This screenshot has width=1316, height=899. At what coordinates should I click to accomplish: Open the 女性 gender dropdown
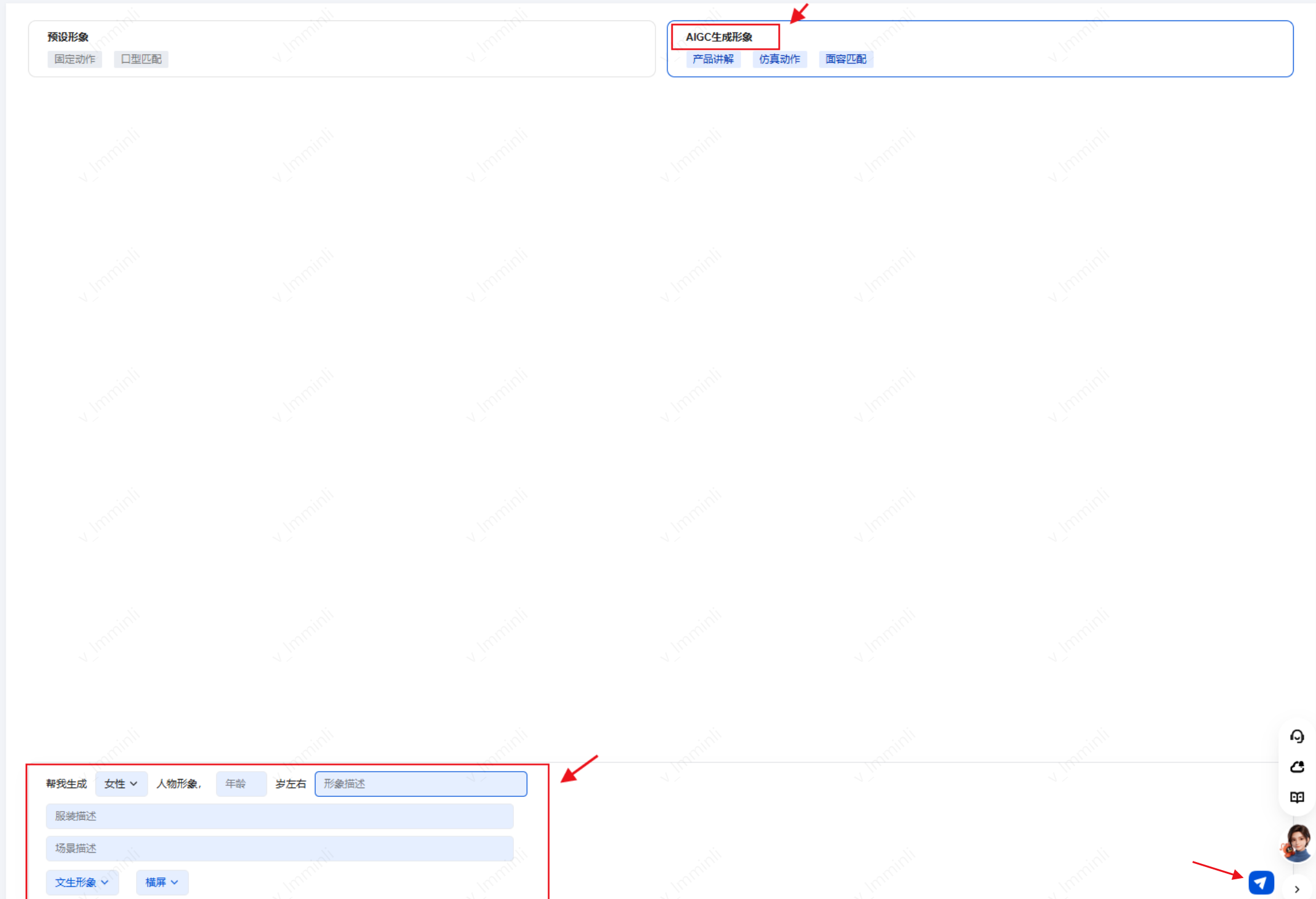[121, 783]
